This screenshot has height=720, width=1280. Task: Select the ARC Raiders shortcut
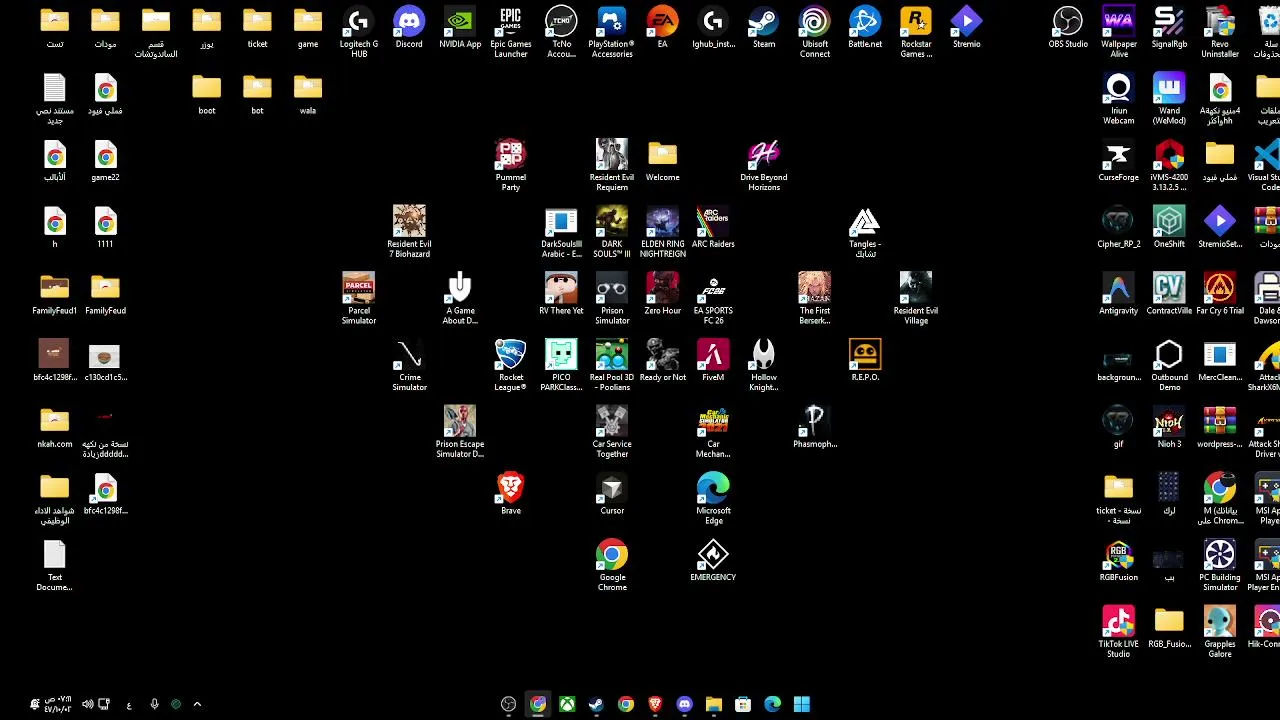(713, 227)
